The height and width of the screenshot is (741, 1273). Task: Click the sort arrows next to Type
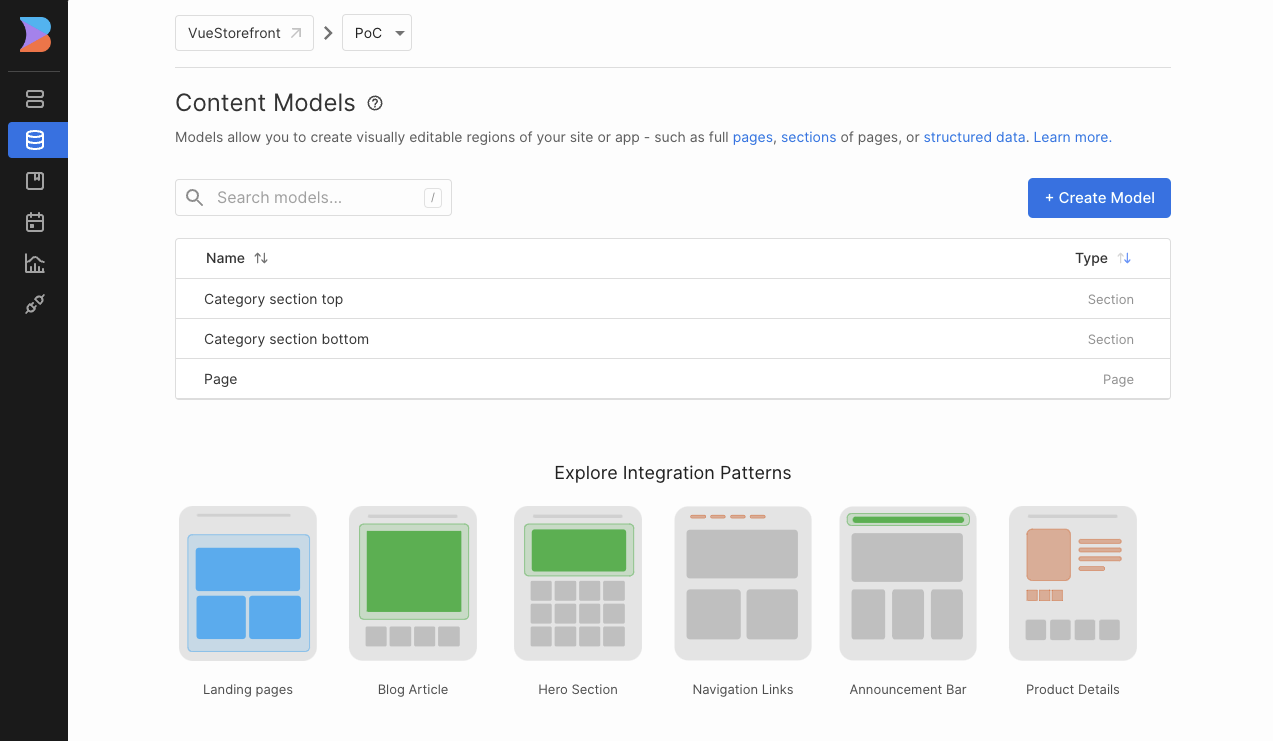(x=1125, y=258)
